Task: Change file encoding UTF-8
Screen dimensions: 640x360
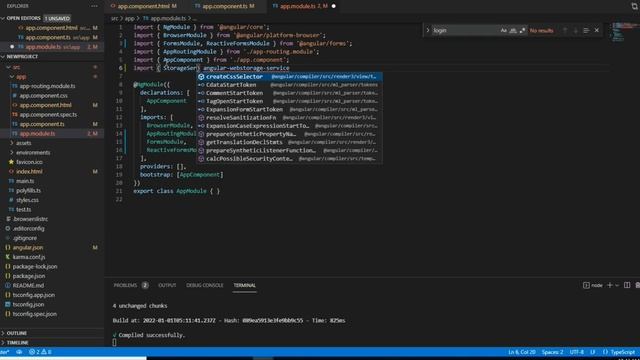Action: pyautogui.click(x=577, y=352)
